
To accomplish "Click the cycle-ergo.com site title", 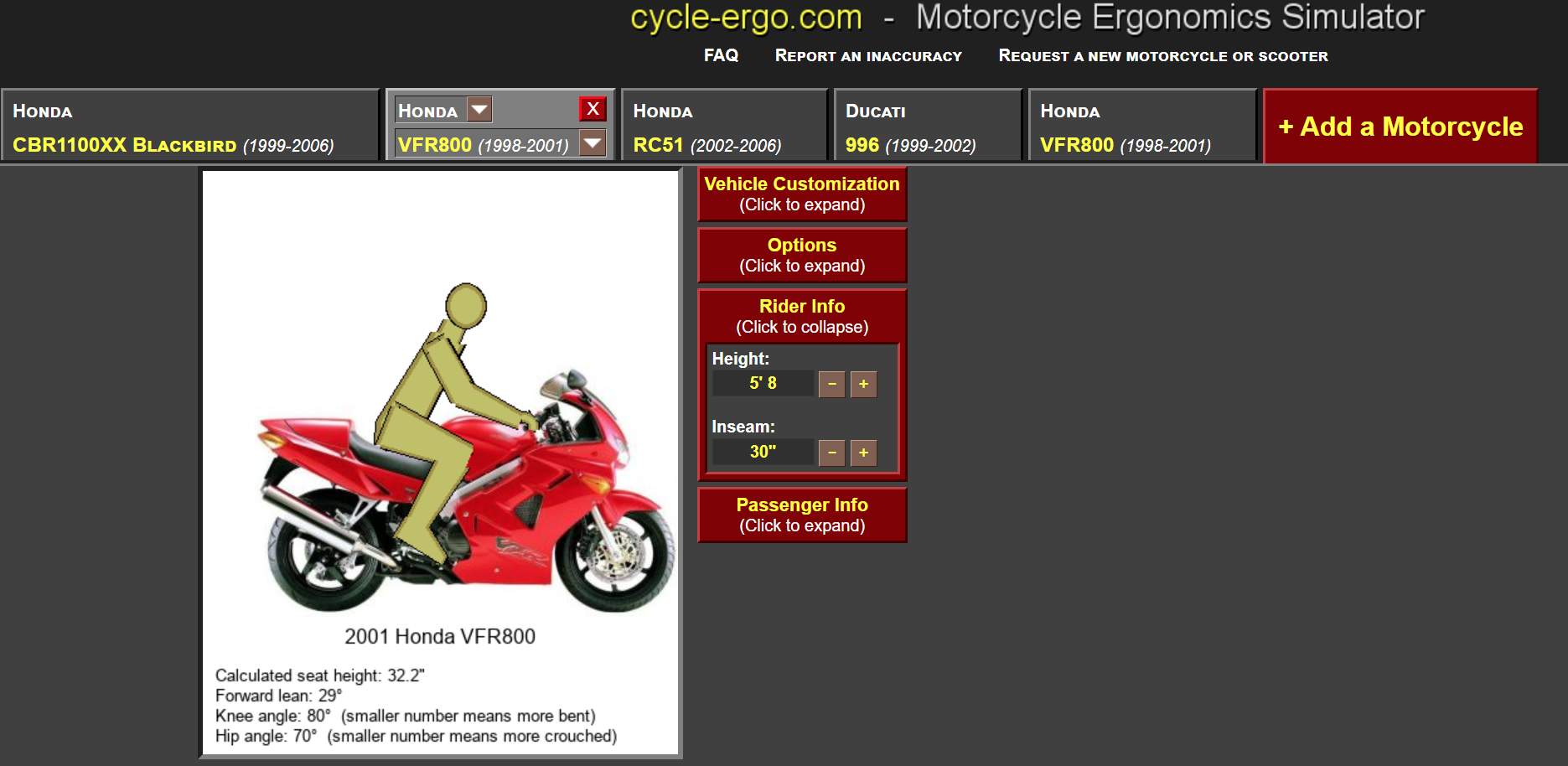I will (746, 18).
